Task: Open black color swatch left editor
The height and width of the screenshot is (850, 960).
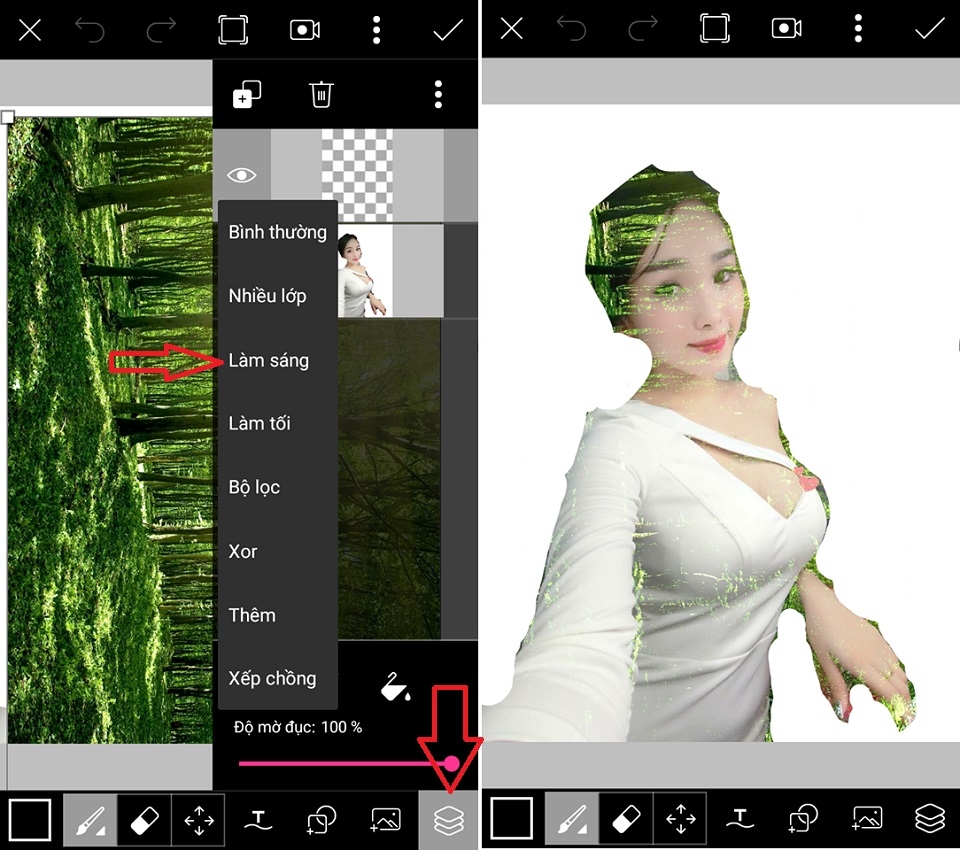Action: [x=29, y=820]
